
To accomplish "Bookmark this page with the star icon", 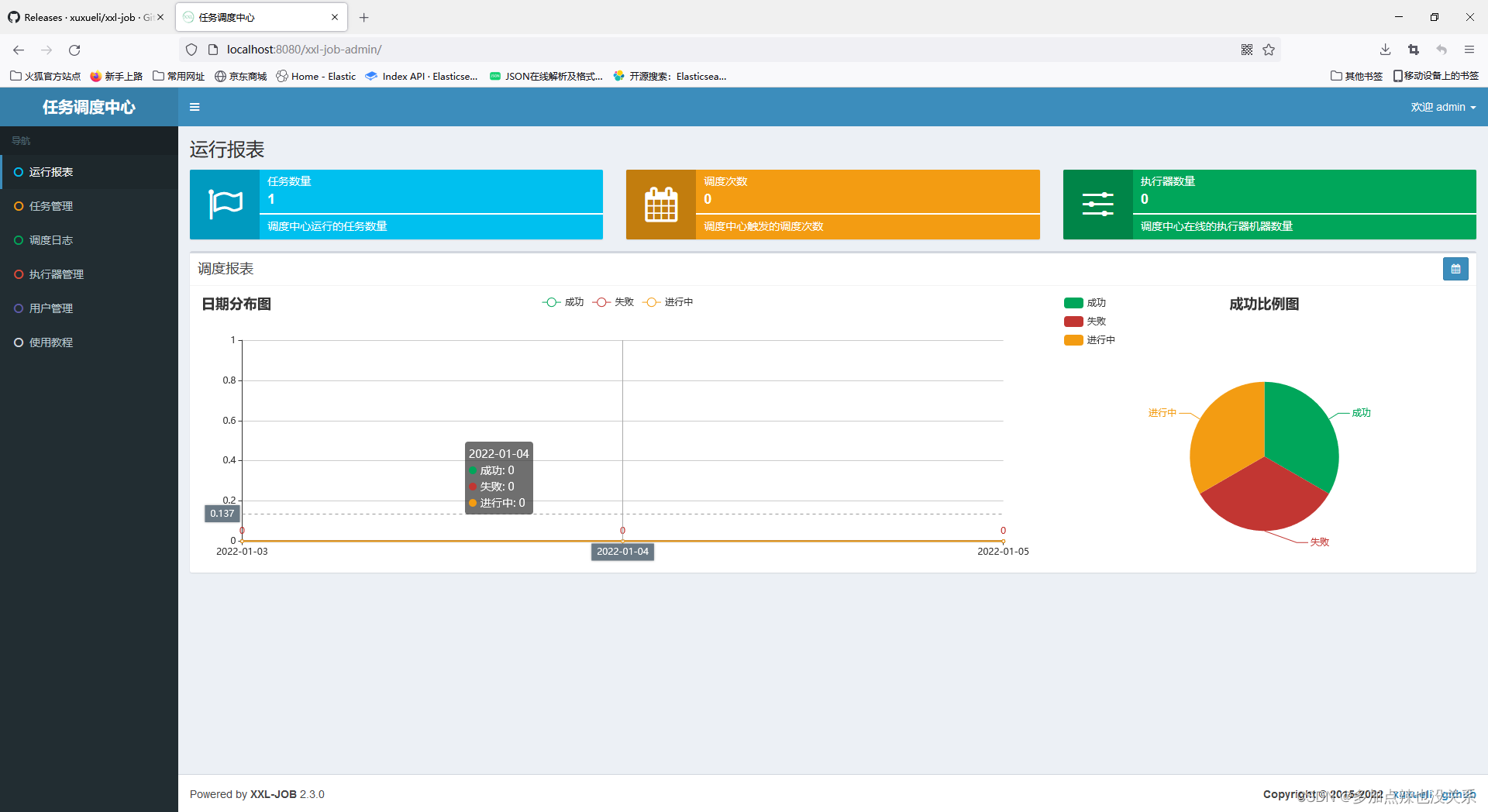I will coord(1269,50).
